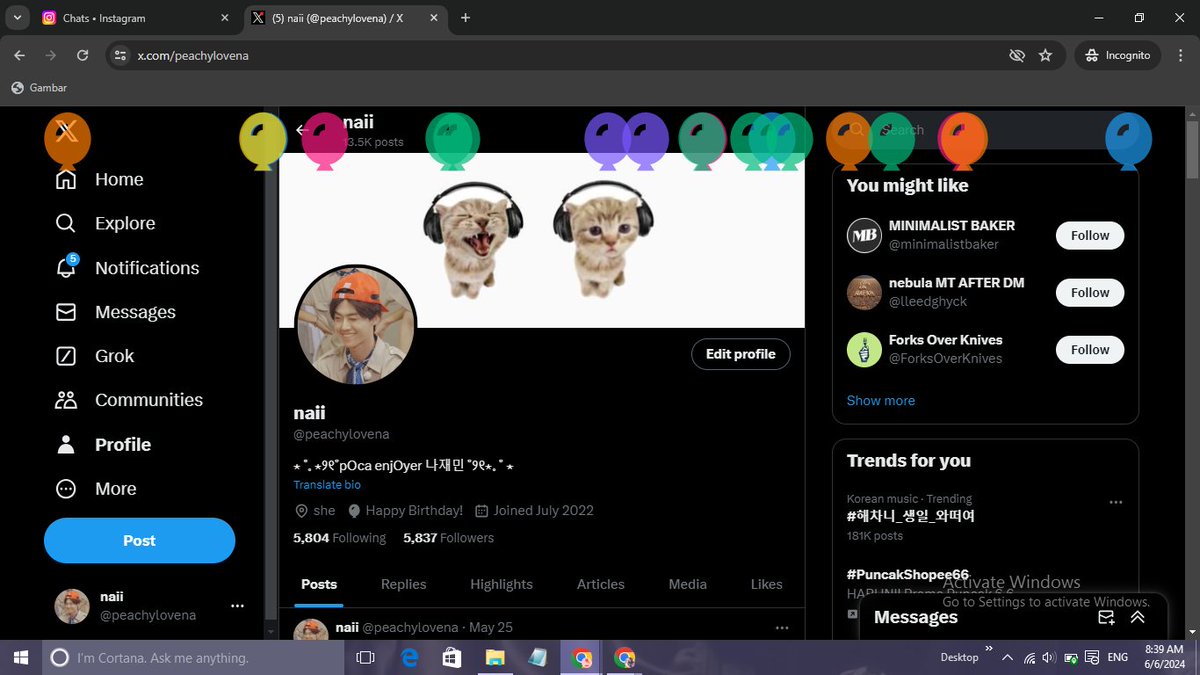Compose a new message in Messages drawer
The image size is (1200, 675).
[1106, 617]
